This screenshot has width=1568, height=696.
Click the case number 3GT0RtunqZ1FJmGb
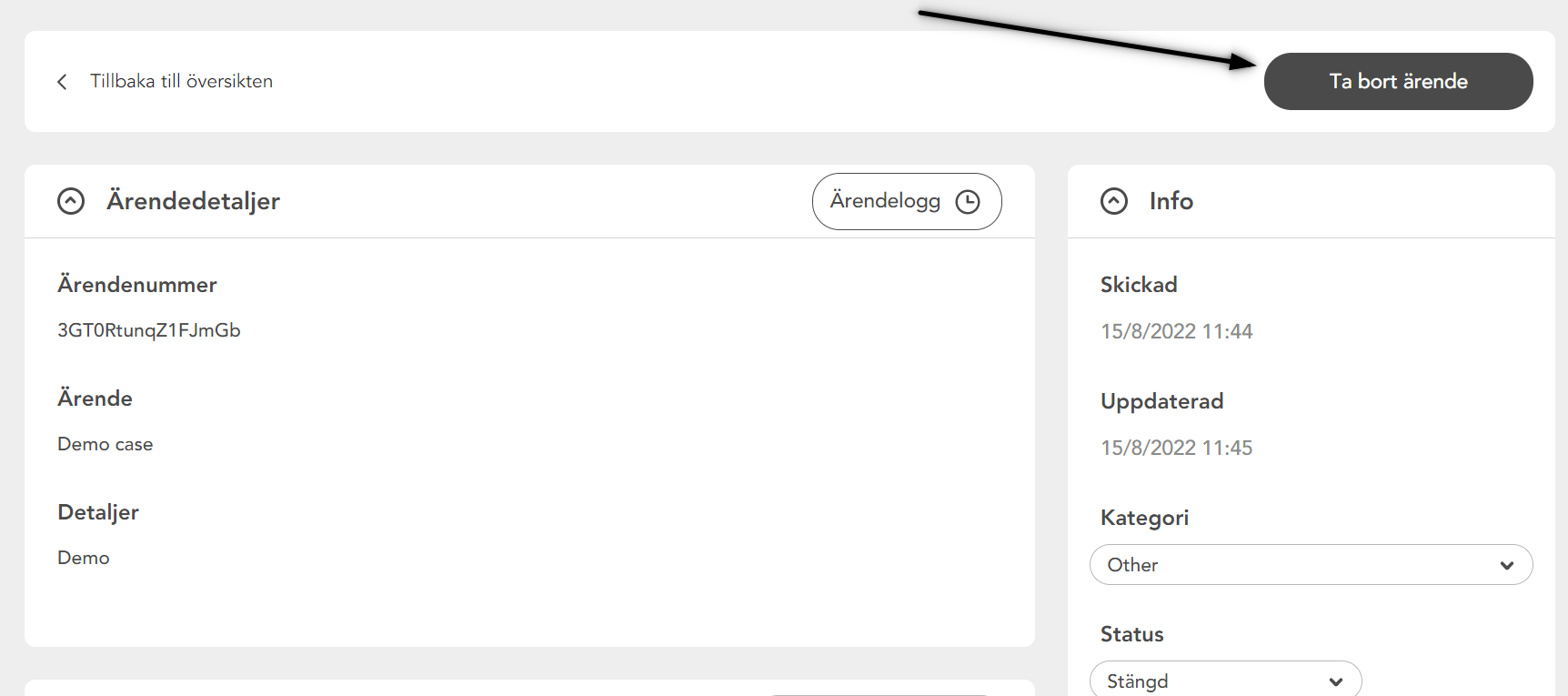click(149, 330)
